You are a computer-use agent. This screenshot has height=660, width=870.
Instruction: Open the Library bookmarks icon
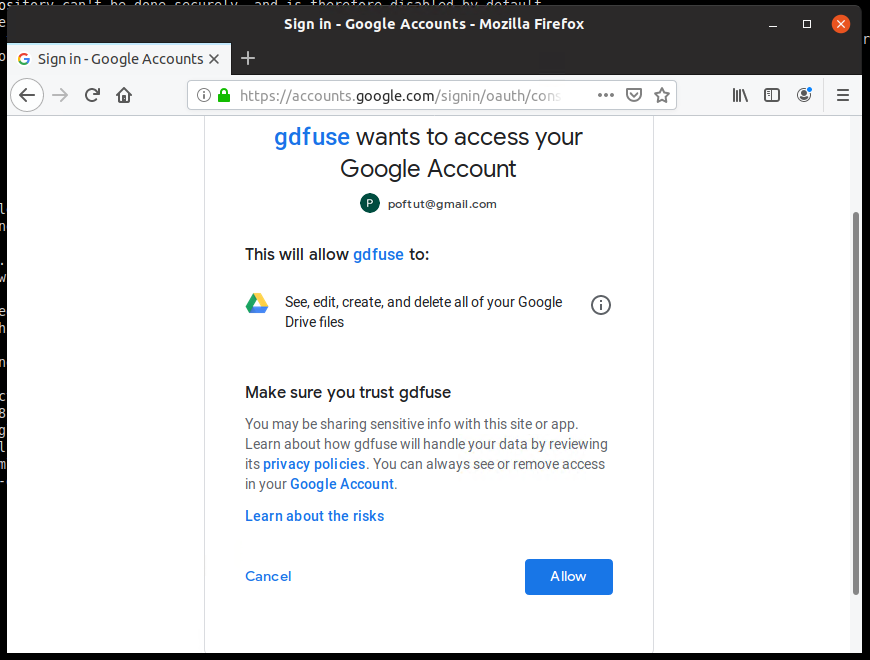pos(740,95)
